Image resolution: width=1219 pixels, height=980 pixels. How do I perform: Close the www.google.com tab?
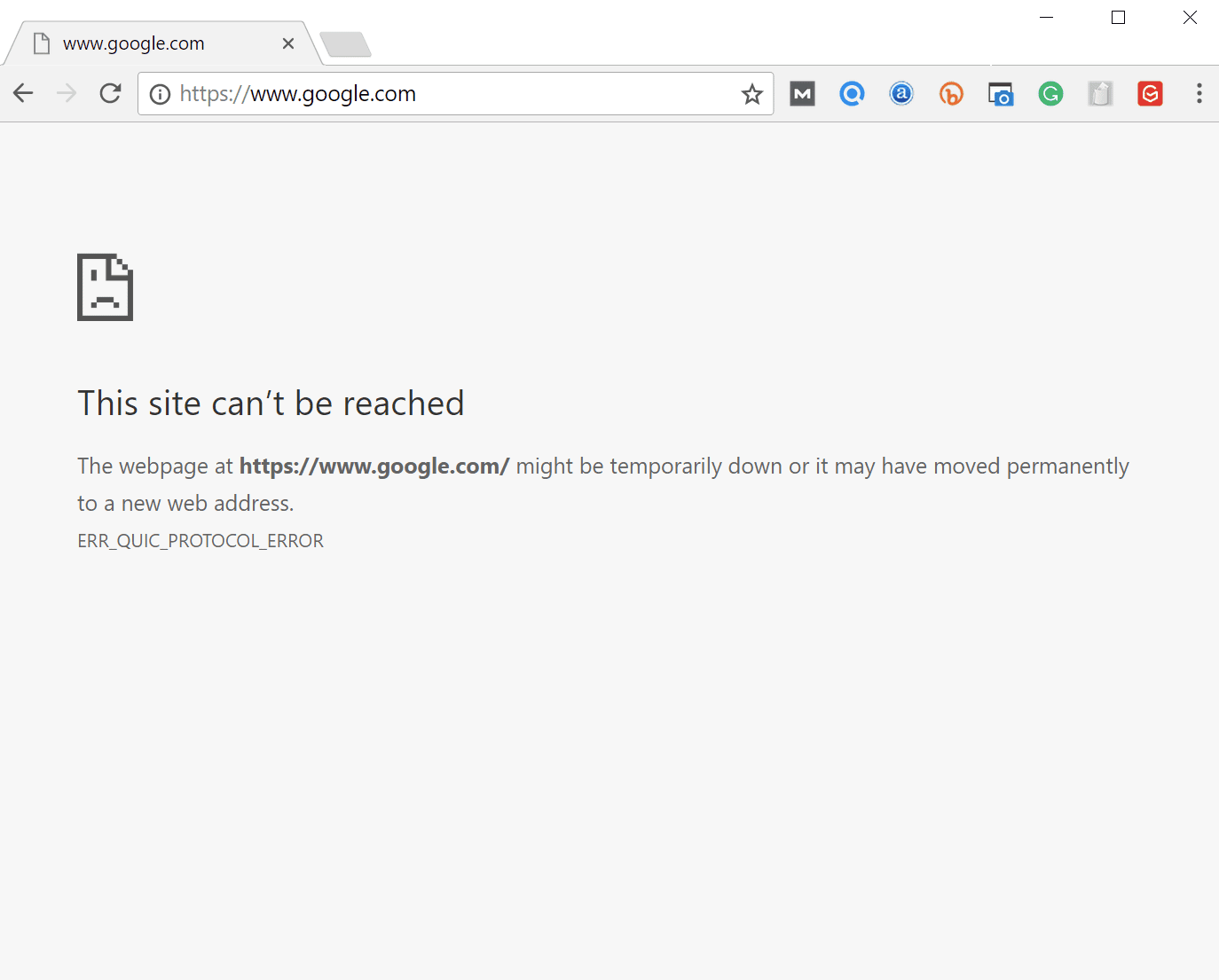coord(288,43)
